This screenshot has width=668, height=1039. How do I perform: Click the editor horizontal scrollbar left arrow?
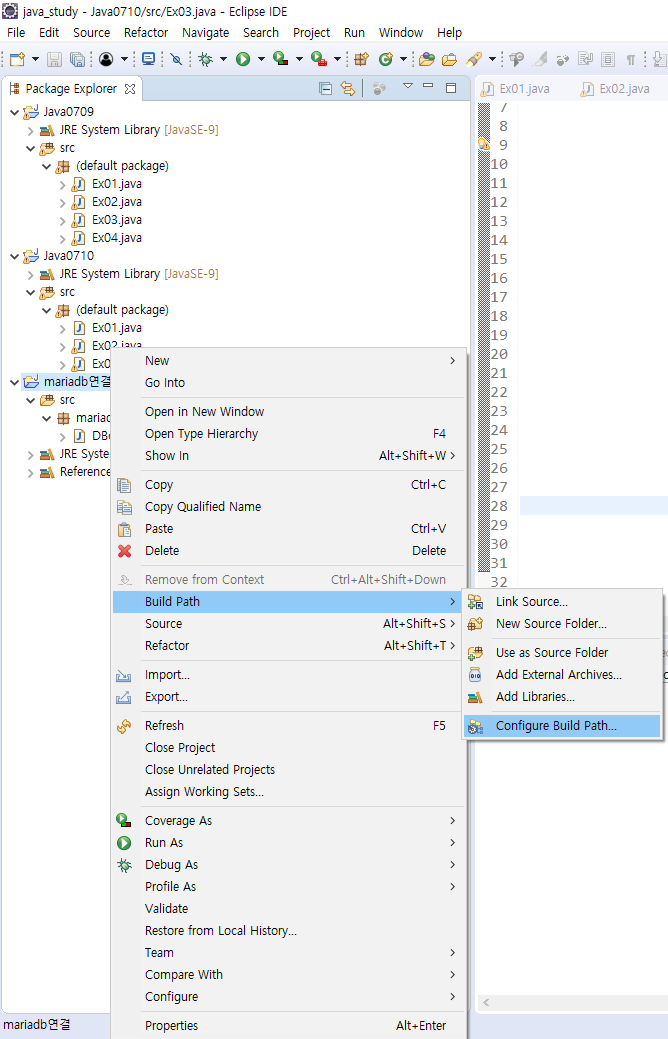[x=486, y=1003]
